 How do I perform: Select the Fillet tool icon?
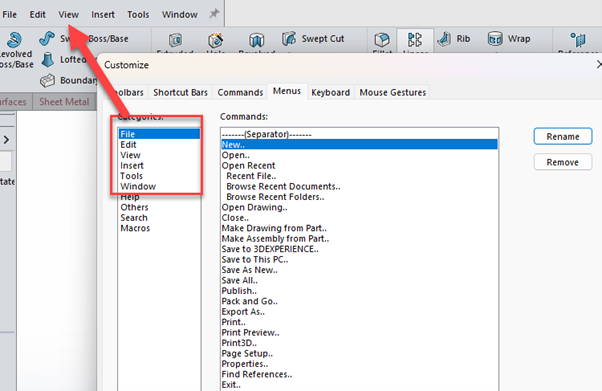tap(382, 40)
